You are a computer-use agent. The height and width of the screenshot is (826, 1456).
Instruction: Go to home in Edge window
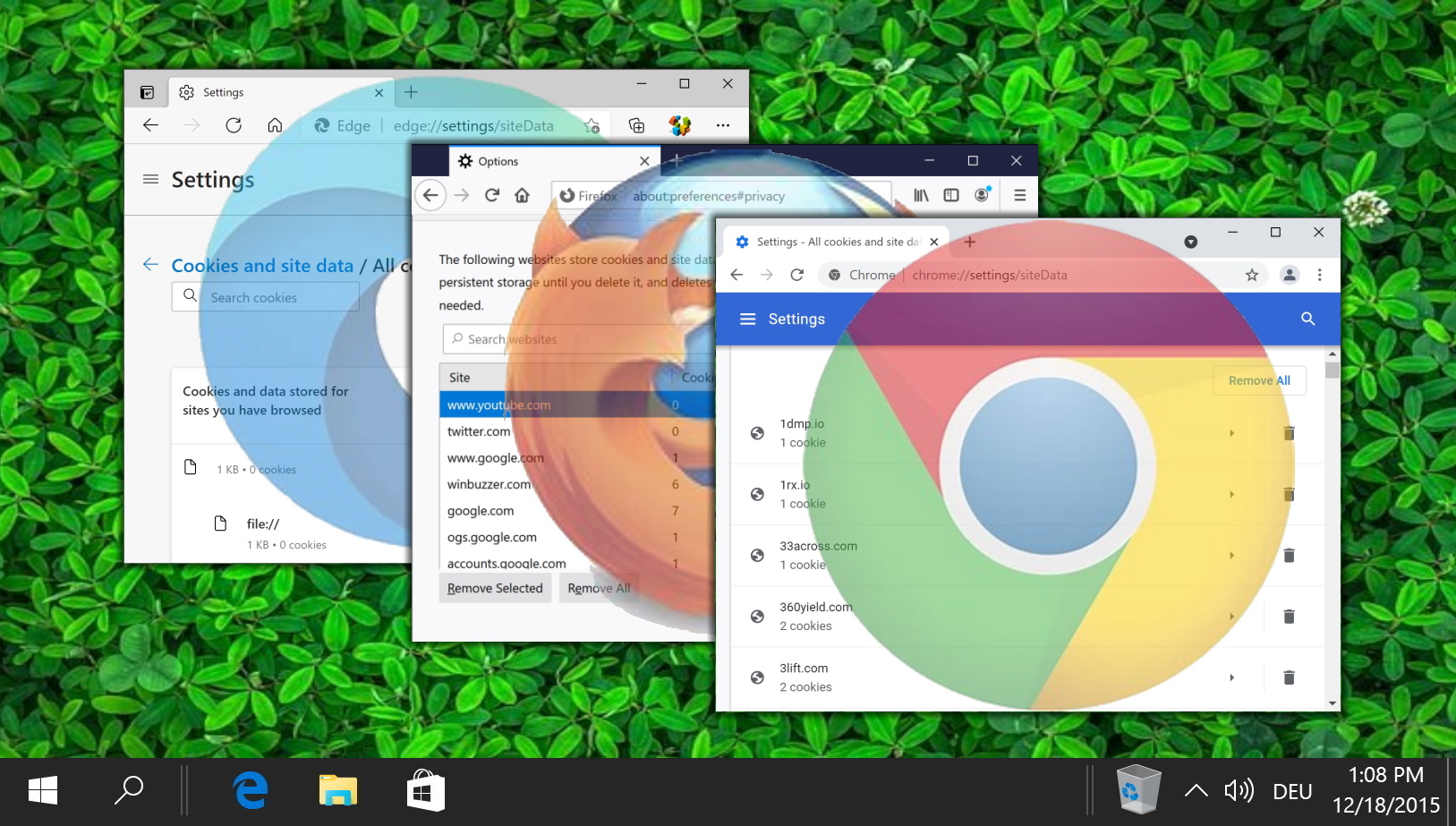click(x=275, y=125)
